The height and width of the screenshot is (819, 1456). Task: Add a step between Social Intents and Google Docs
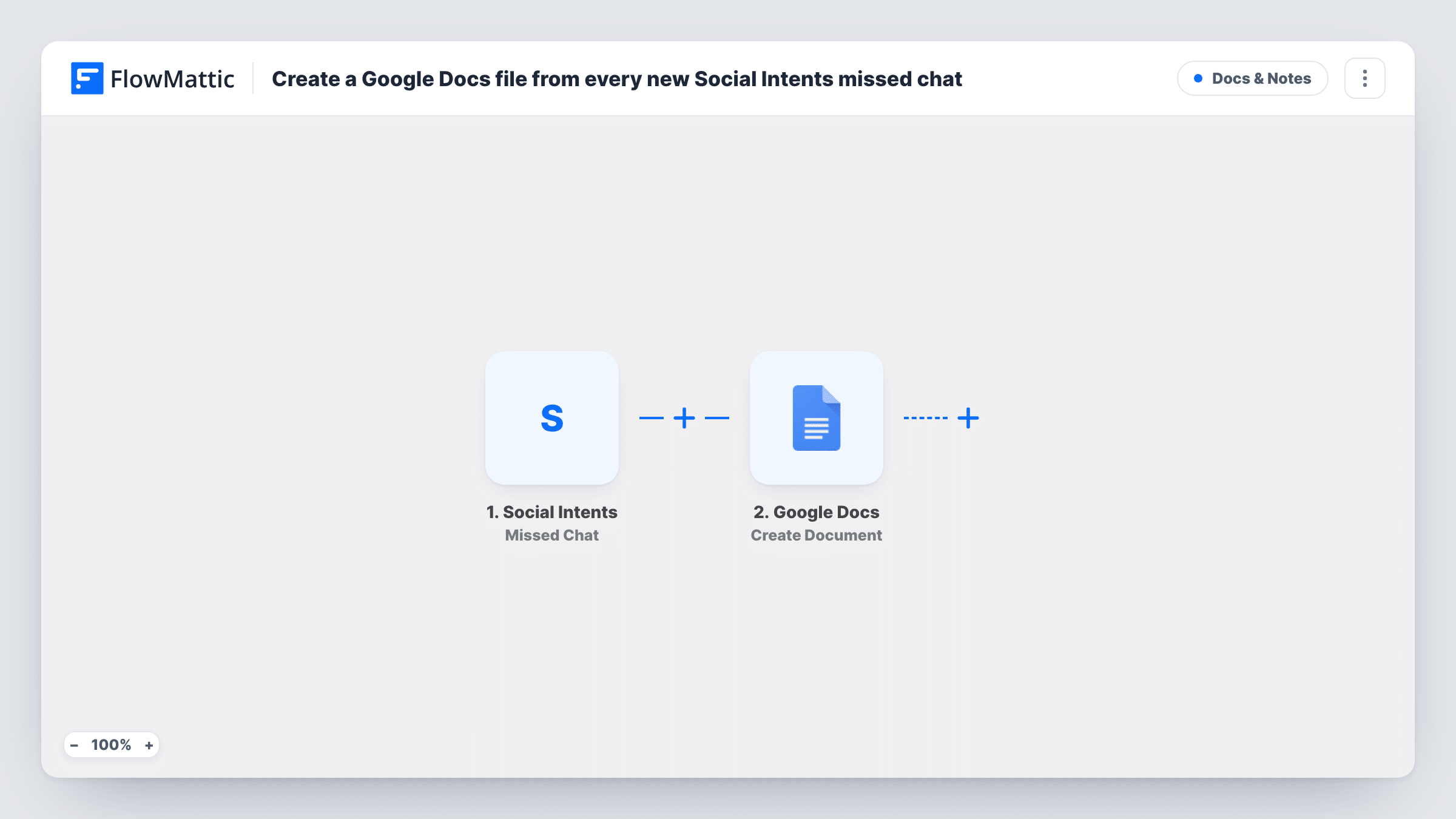684,418
